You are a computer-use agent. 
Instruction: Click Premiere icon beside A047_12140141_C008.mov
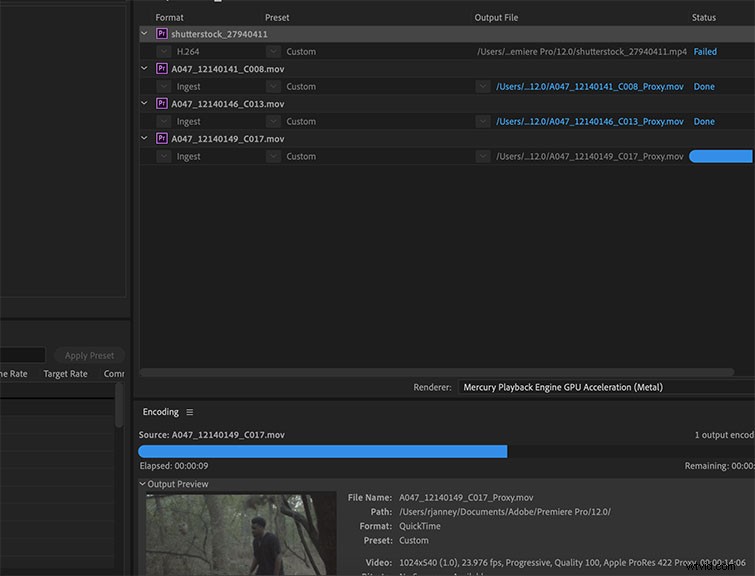(x=162, y=69)
